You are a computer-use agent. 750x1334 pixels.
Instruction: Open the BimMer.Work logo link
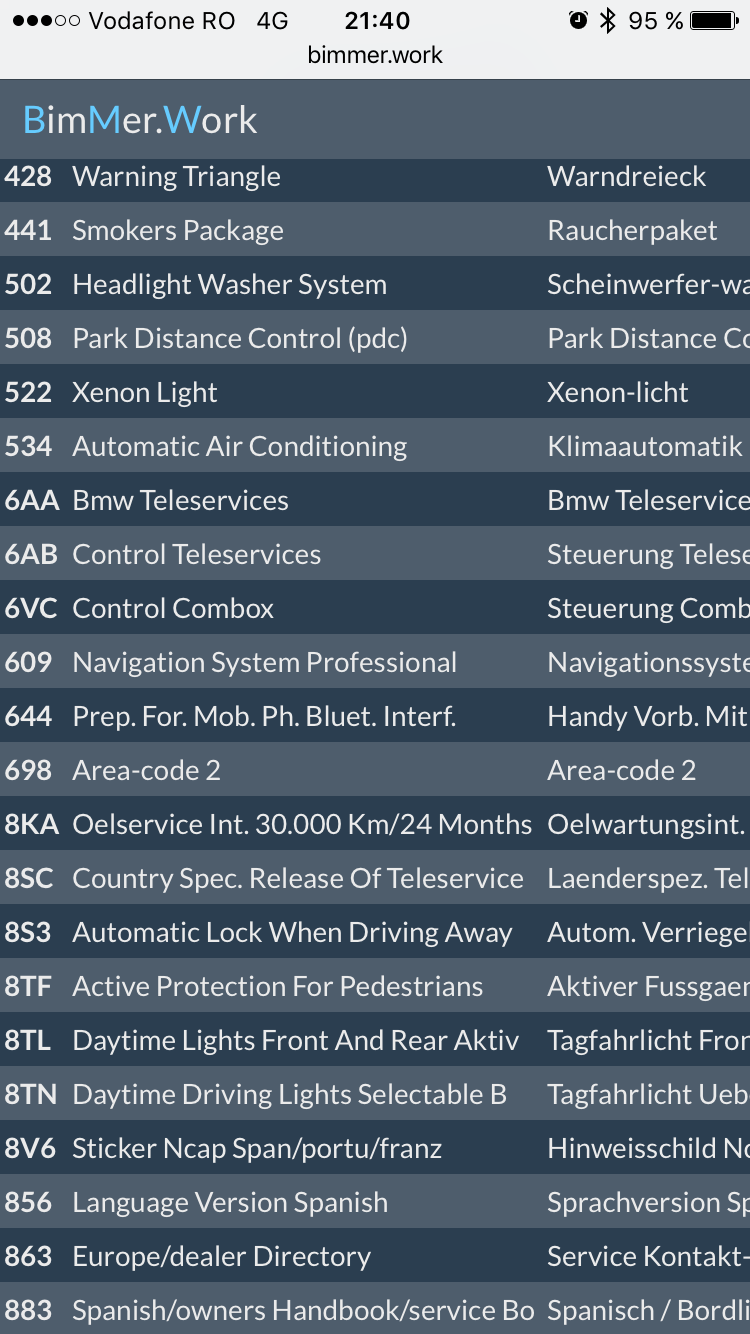coord(140,120)
